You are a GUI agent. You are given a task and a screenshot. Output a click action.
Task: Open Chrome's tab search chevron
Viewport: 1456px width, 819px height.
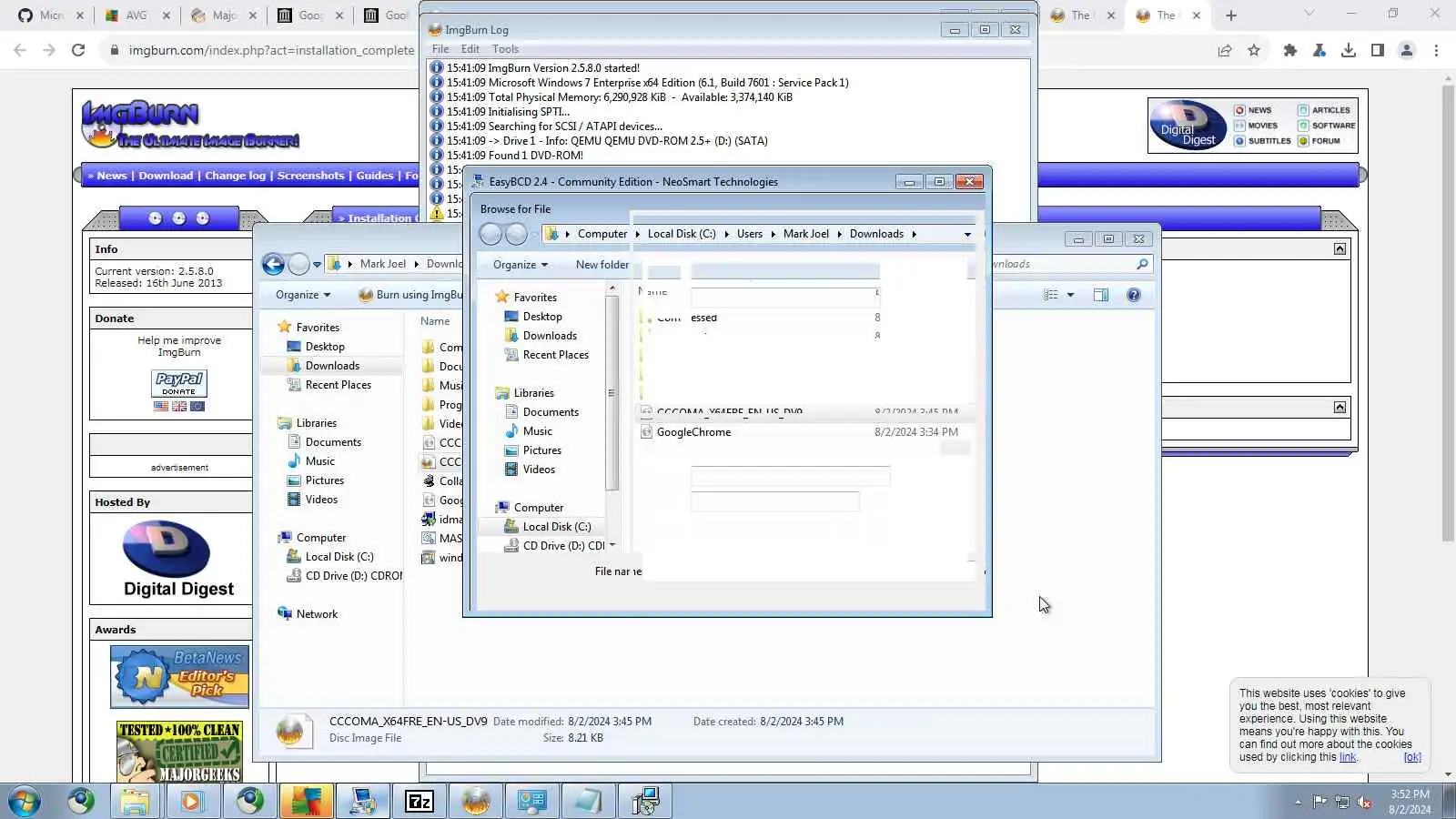click(x=1309, y=14)
